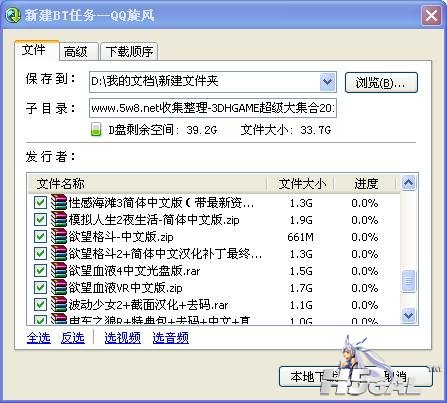Click the archive icon for 欲望格斗2+简体中文汉化补丁
The height and width of the screenshot is (403, 447).
click(59, 253)
